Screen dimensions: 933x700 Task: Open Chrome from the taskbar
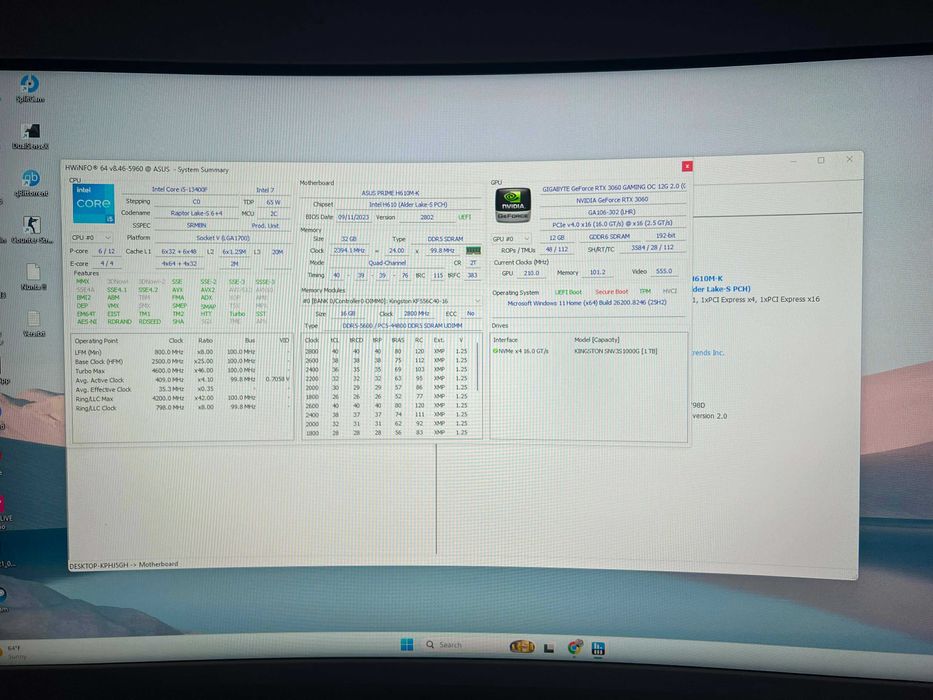pyautogui.click(x=574, y=648)
